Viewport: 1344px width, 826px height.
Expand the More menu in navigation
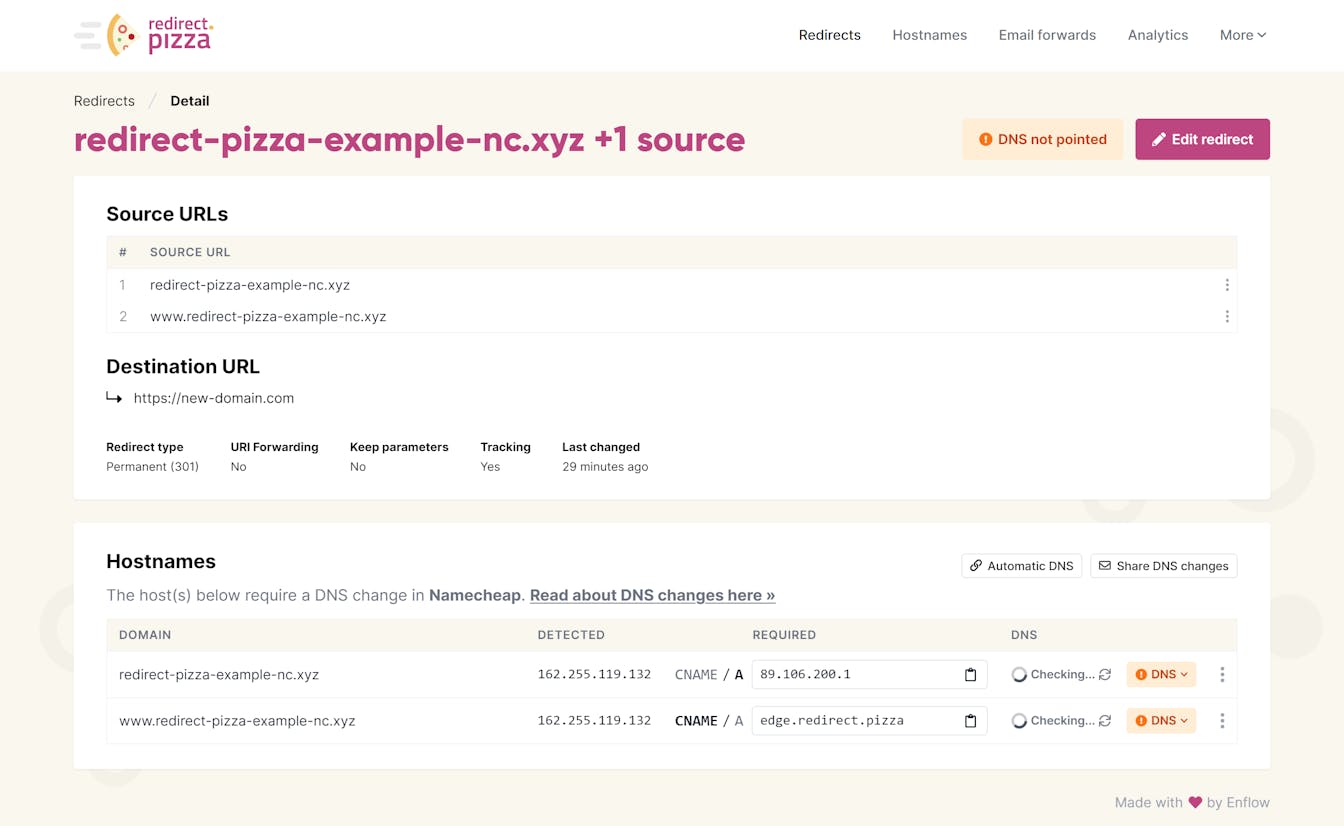[1242, 35]
